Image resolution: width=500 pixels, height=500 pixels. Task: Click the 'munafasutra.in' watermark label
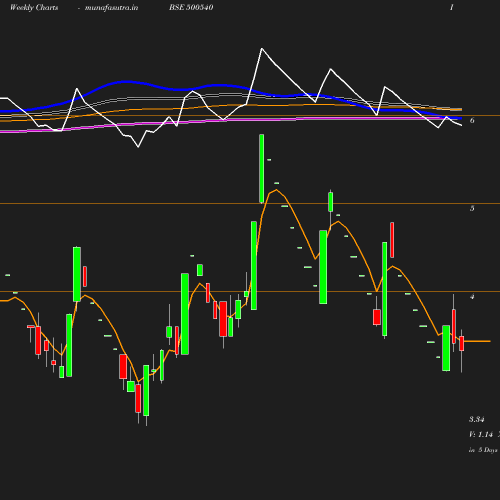111,8
